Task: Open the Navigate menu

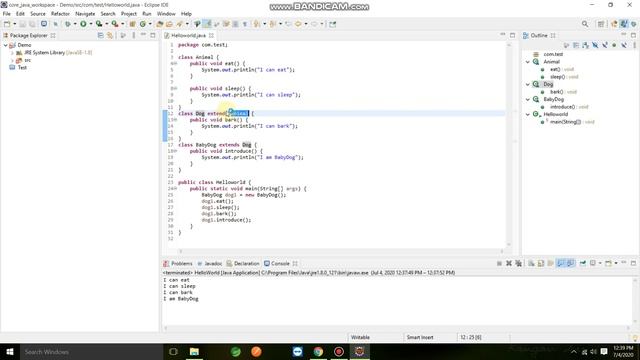Action: point(85,13)
